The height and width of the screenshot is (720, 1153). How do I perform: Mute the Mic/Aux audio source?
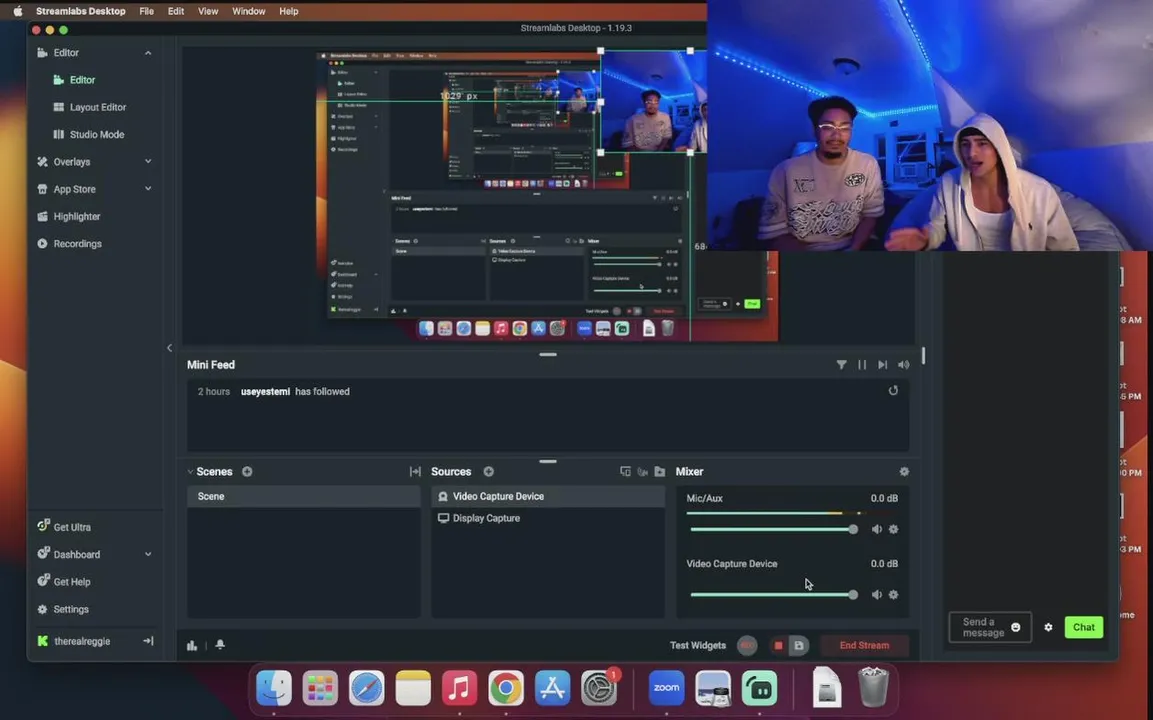pyautogui.click(x=877, y=529)
